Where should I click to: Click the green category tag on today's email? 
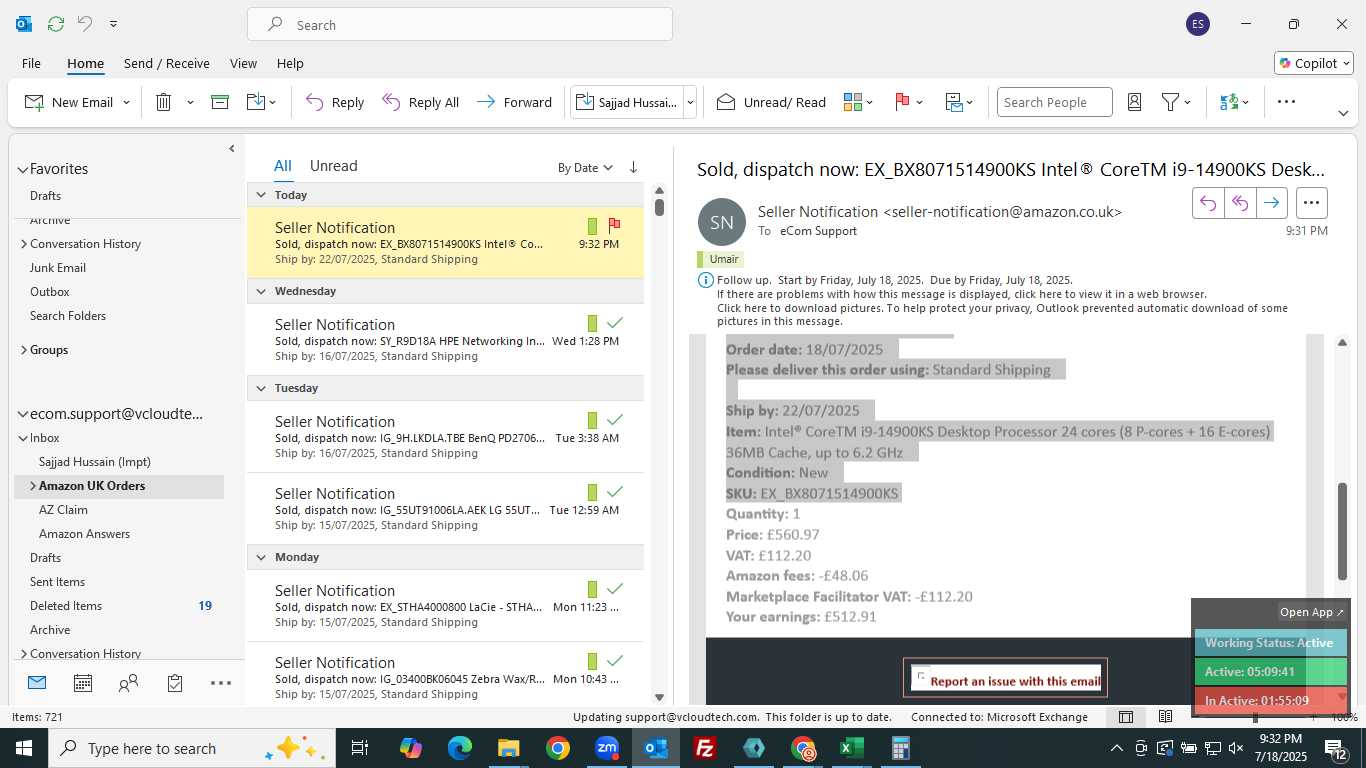[x=592, y=226]
